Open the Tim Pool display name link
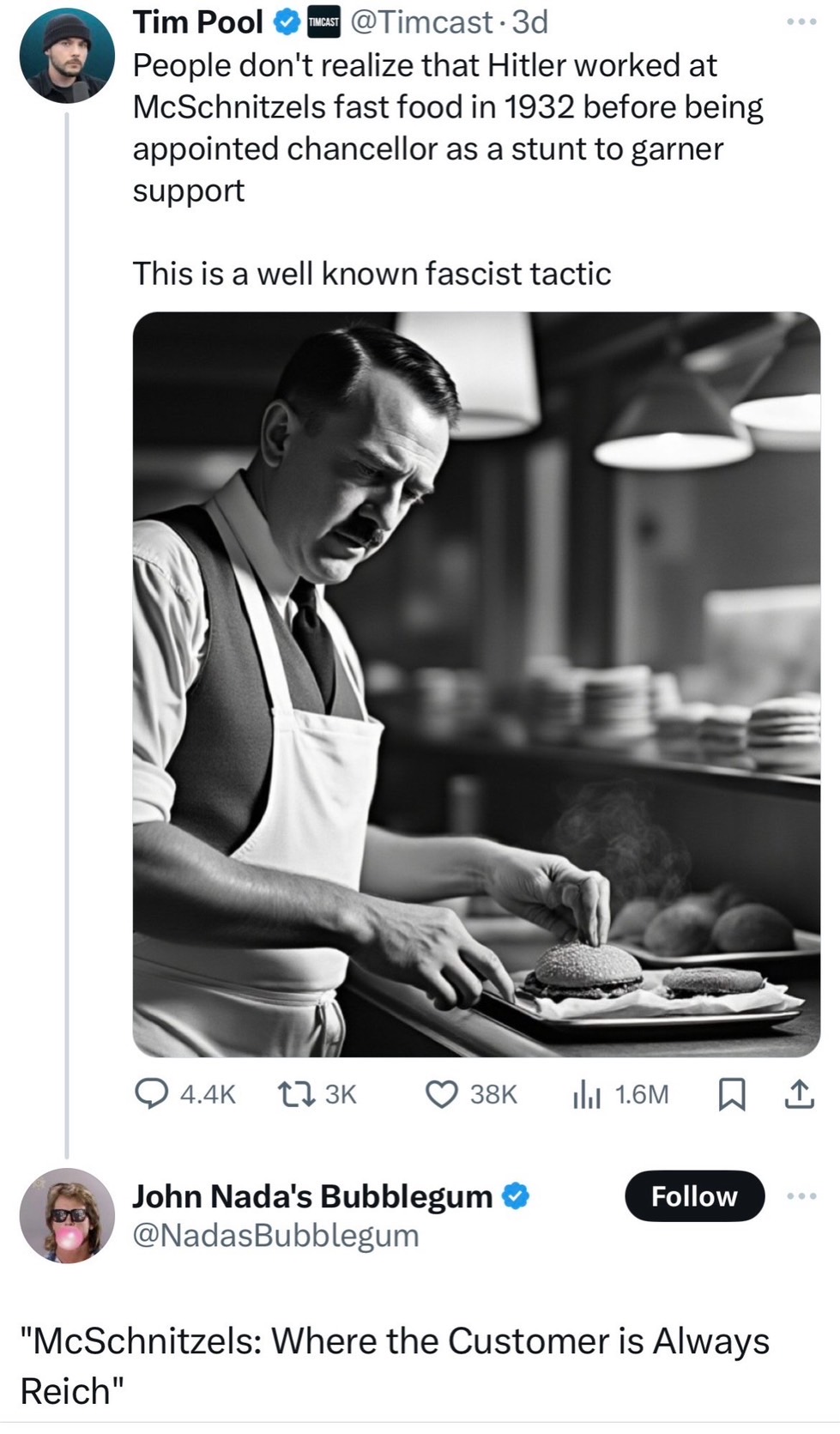The height and width of the screenshot is (1434, 840). (x=198, y=23)
